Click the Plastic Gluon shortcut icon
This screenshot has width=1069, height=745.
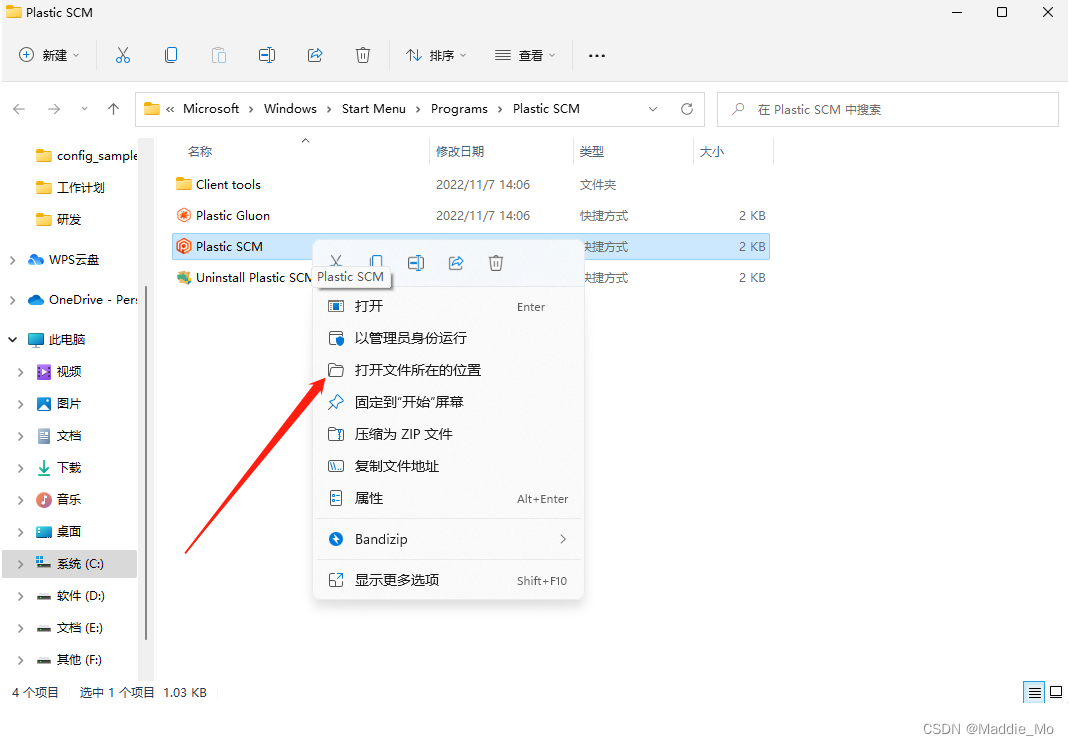(x=183, y=215)
